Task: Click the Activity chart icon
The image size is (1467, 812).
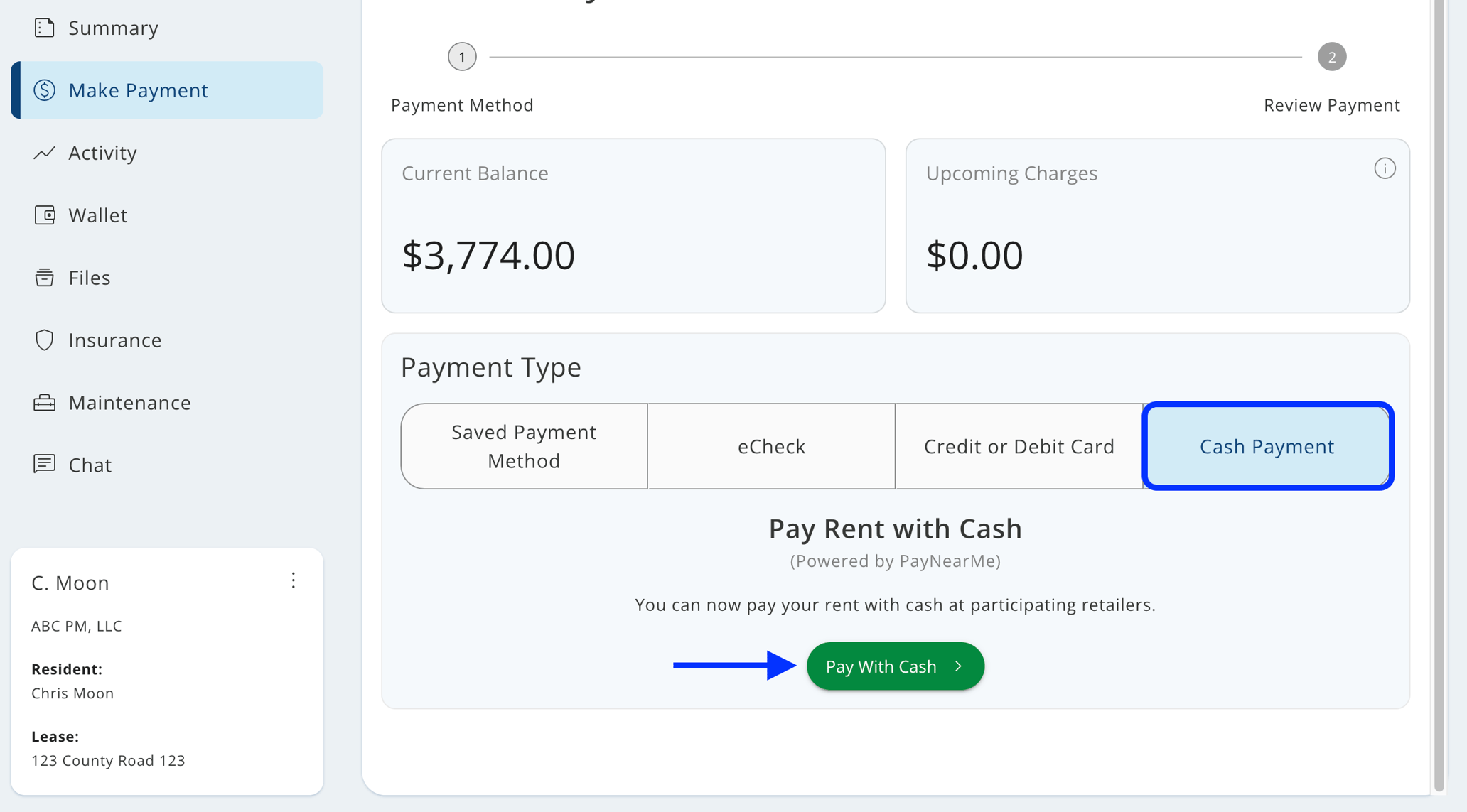Action: tap(45, 152)
